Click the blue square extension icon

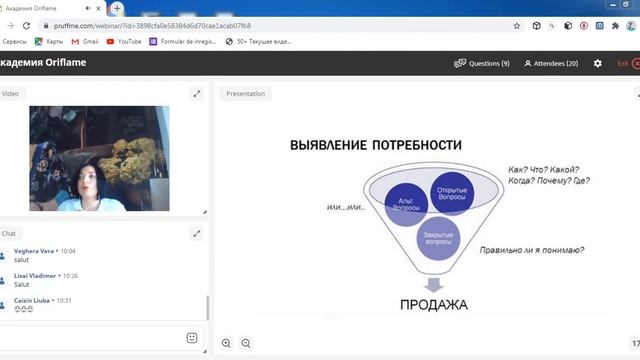click(x=600, y=26)
